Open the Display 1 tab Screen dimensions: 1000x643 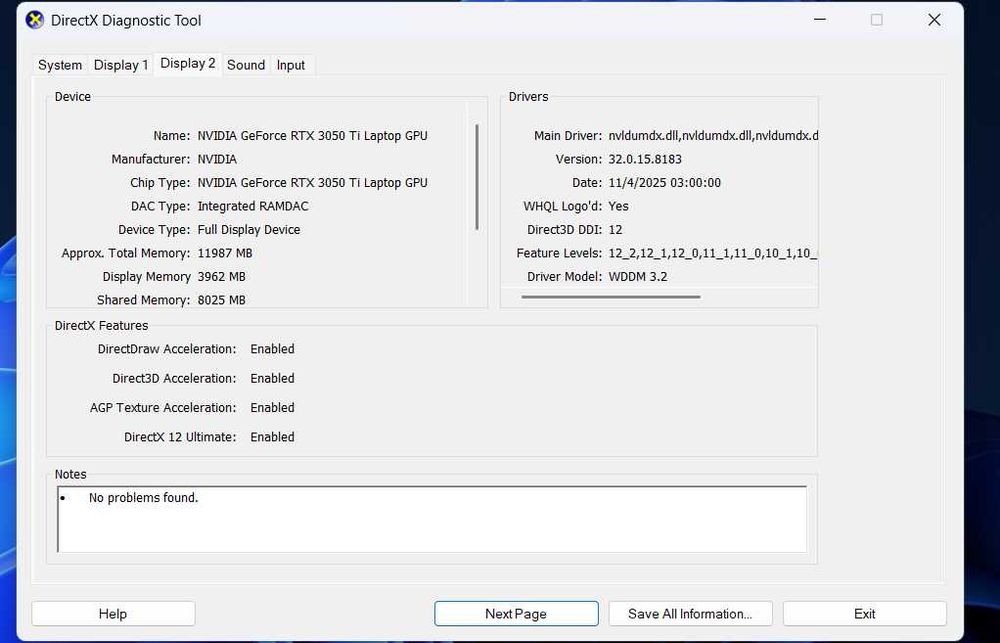[121, 65]
